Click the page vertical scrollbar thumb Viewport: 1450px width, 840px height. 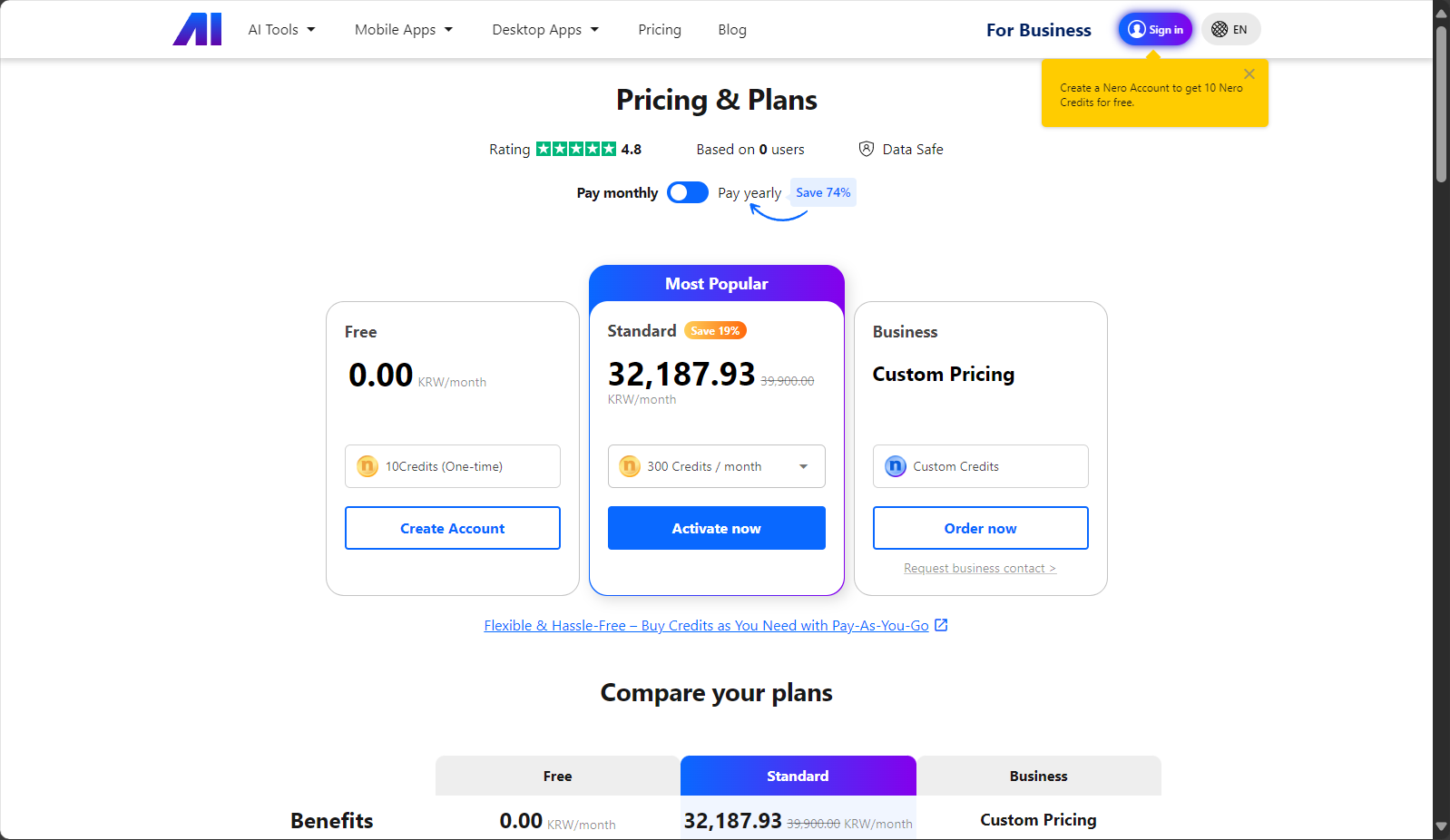(x=1441, y=104)
